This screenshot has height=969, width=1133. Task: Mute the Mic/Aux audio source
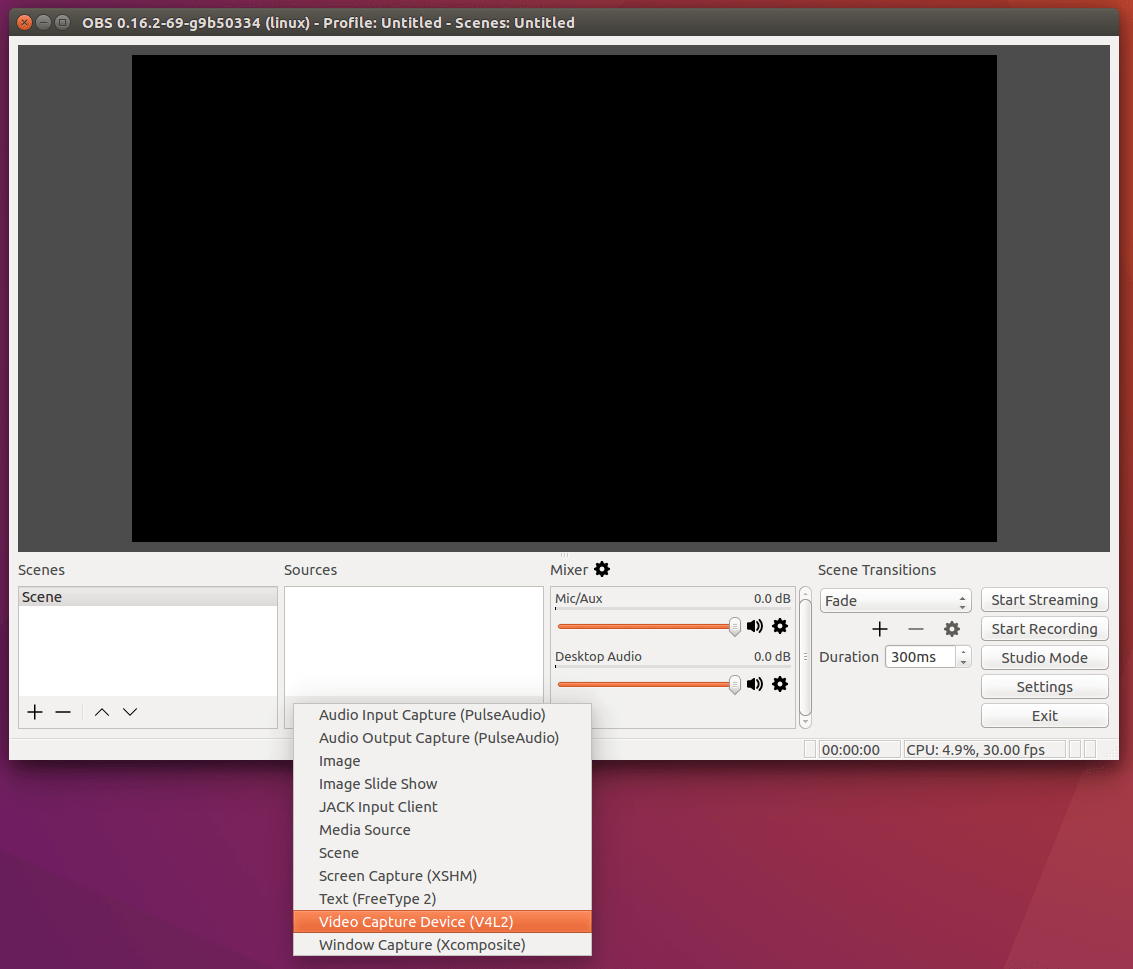(755, 626)
